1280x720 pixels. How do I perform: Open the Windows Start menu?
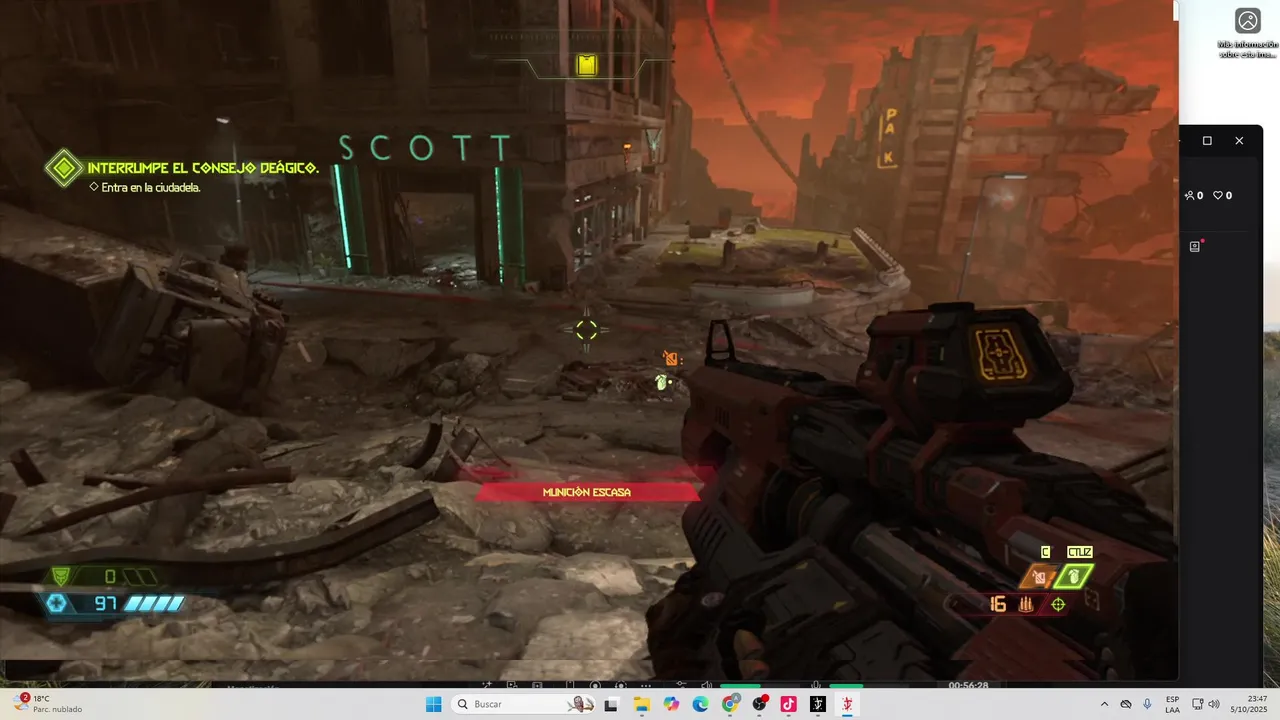click(x=433, y=704)
